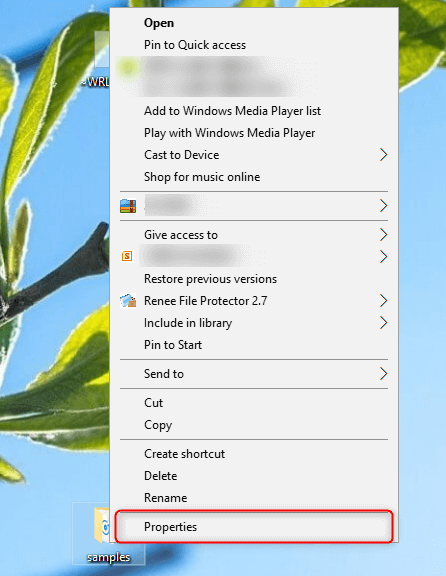Select Pin to Start
This screenshot has height=576, width=446.
point(253,345)
